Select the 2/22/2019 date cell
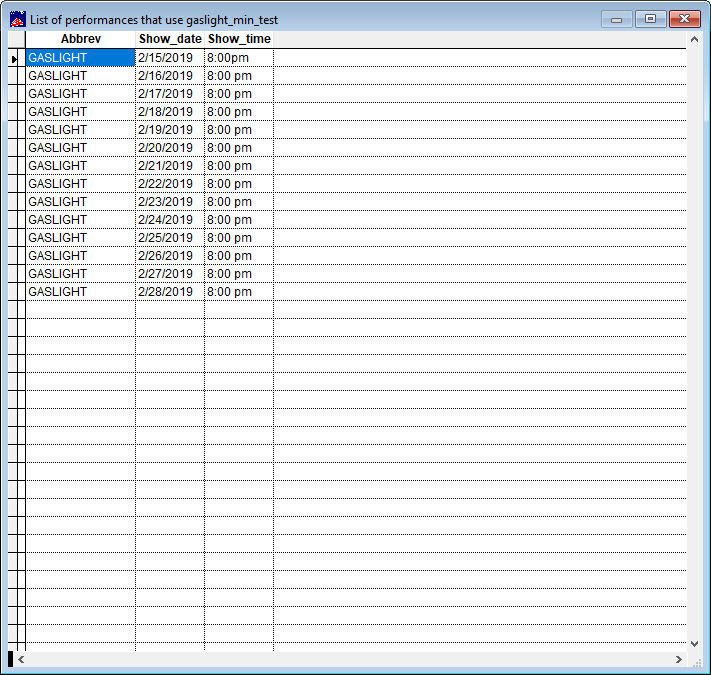The height and width of the screenshot is (675, 711). [170, 184]
